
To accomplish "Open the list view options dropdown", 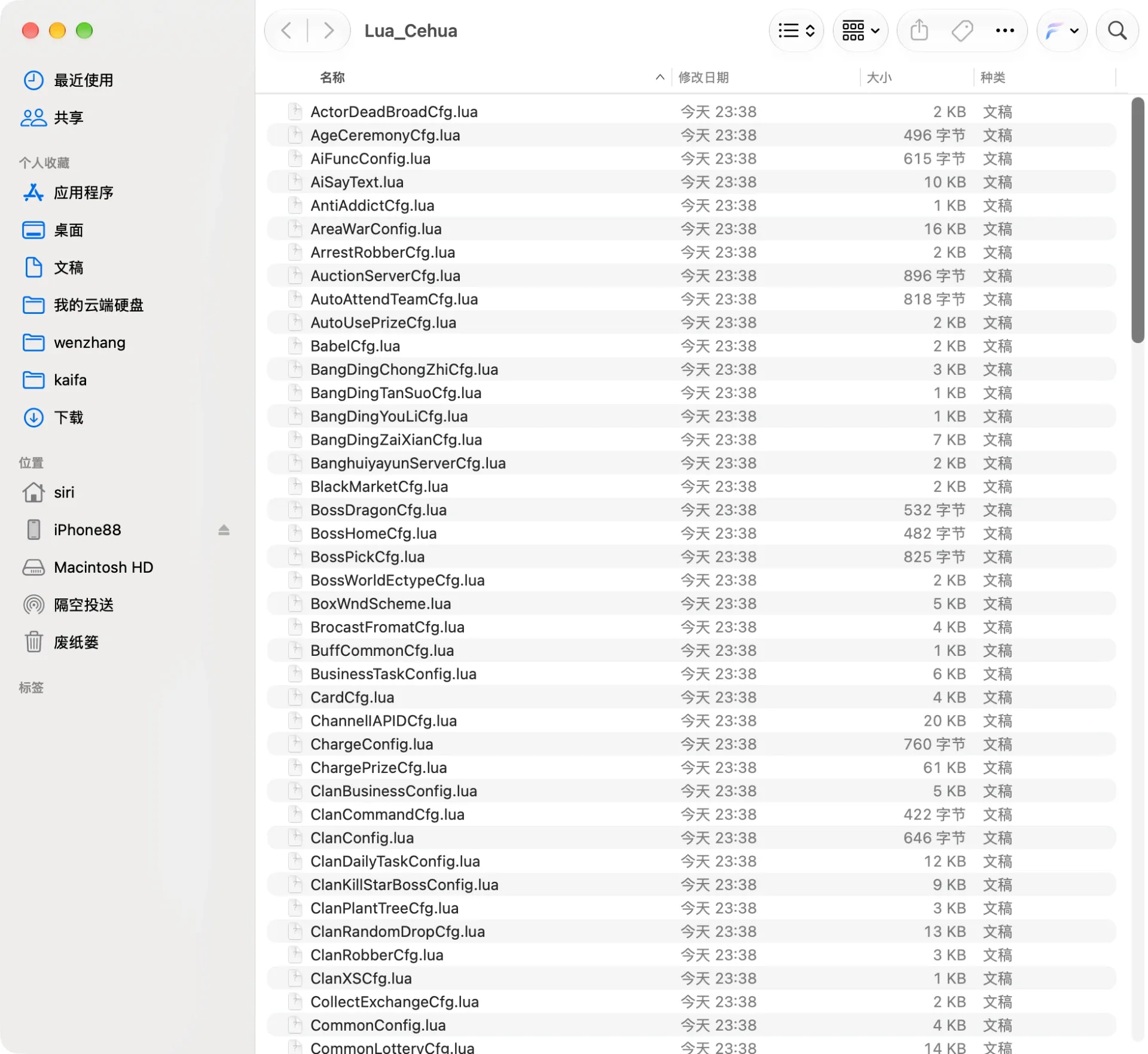I will pos(796,30).
